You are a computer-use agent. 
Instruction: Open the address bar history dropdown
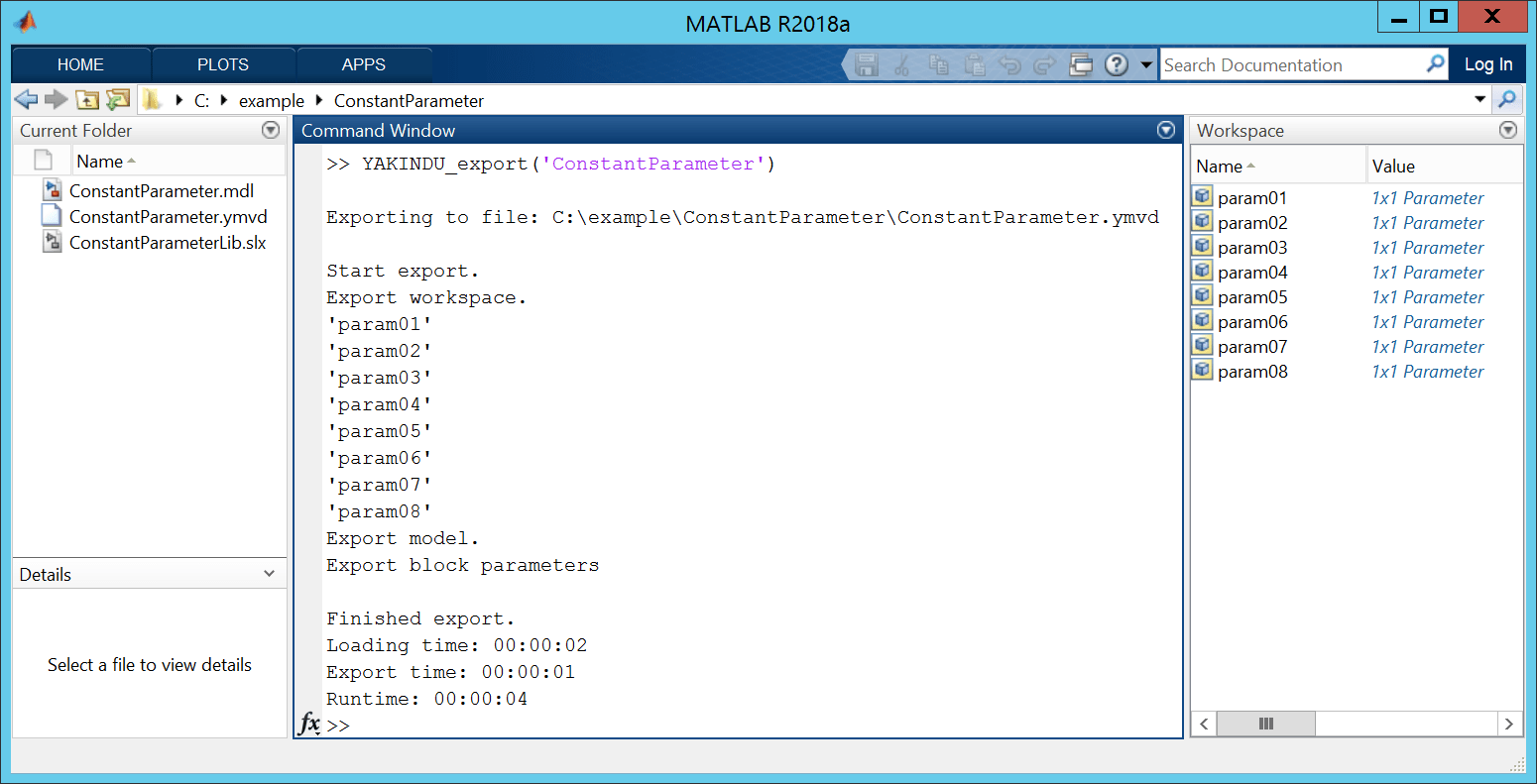coord(1480,99)
